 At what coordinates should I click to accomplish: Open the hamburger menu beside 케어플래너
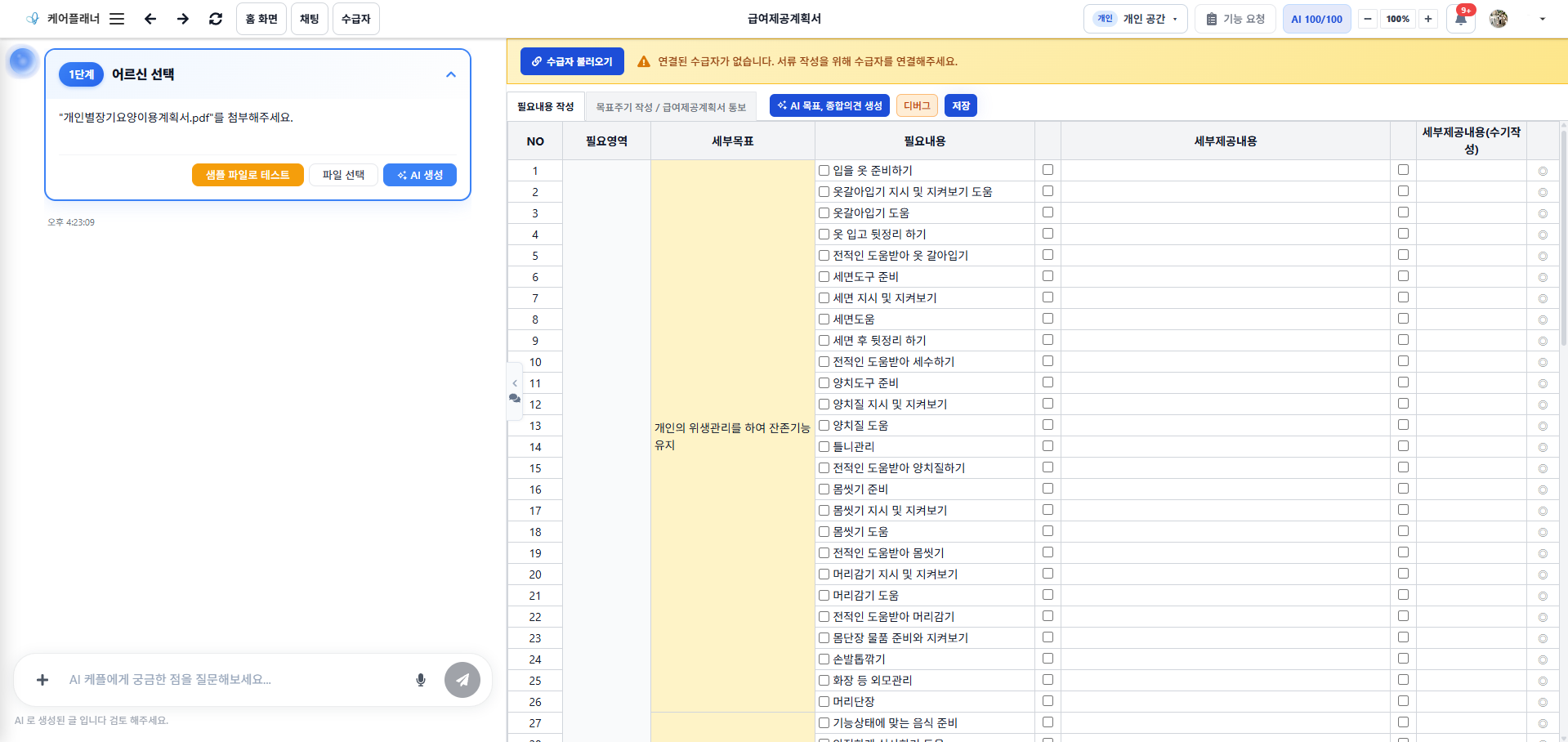117,19
